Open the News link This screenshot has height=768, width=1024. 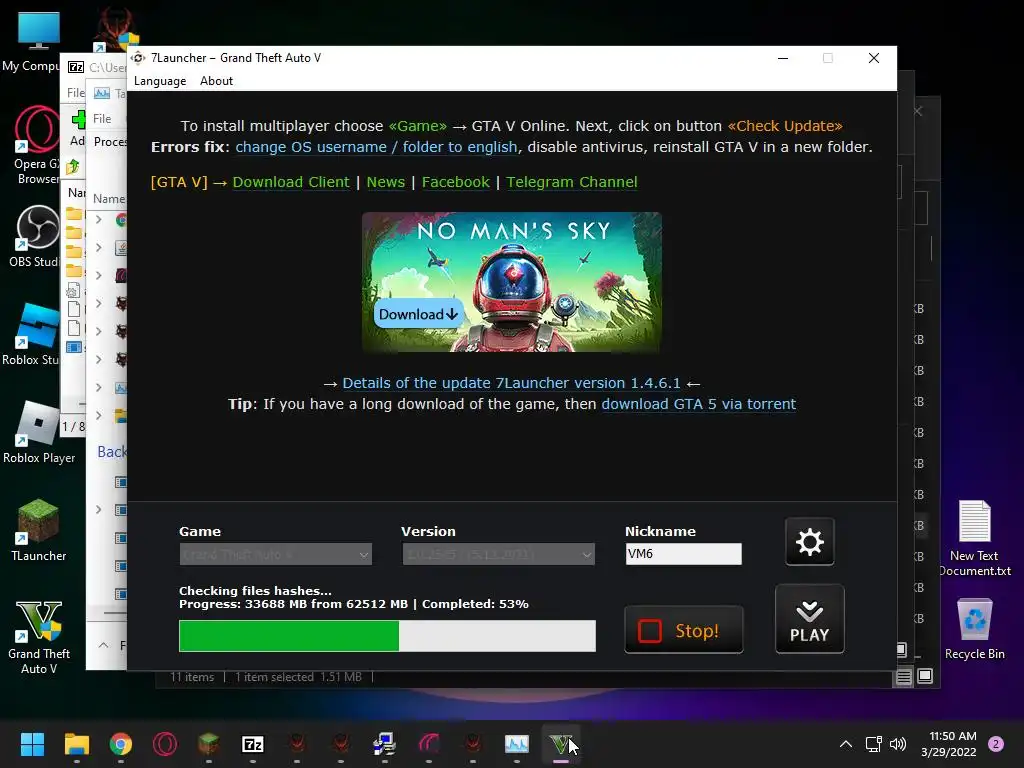pyautogui.click(x=385, y=182)
